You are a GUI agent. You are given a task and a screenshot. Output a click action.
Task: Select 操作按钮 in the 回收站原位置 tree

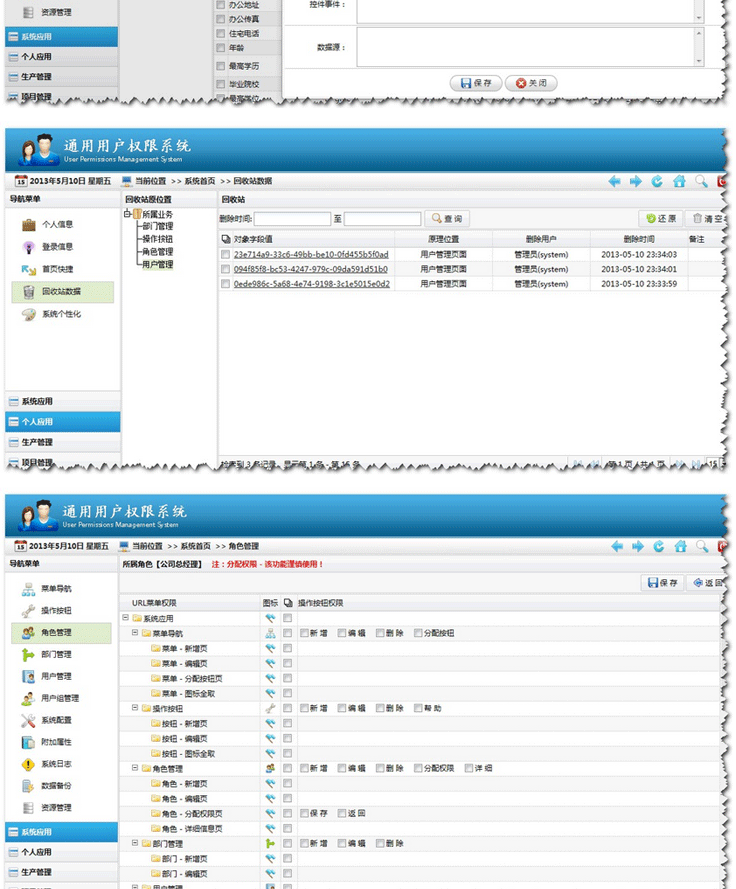click(x=158, y=239)
